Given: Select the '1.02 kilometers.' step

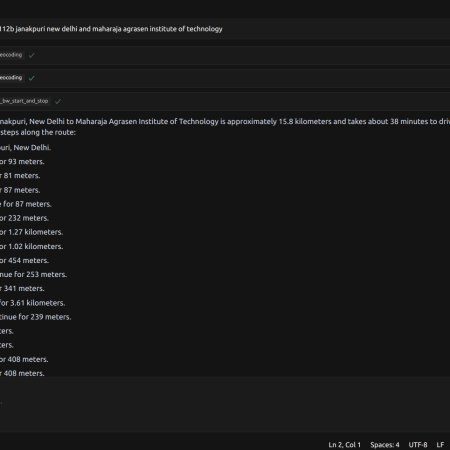Looking at the screenshot, I should [31, 246].
